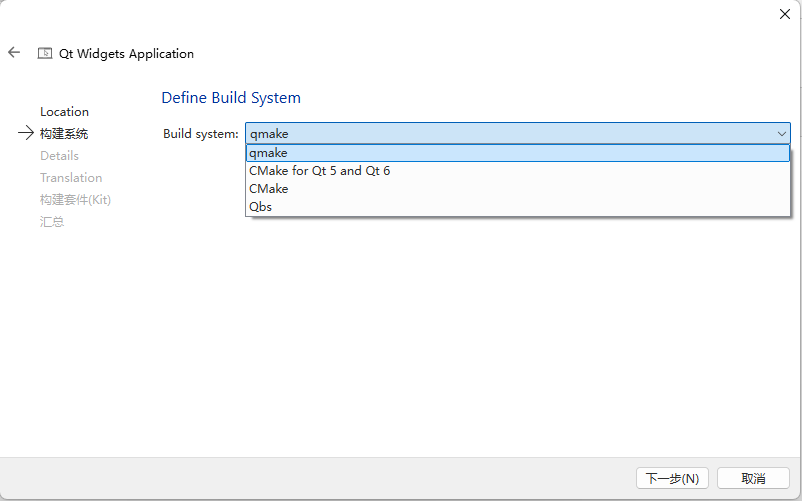
Task: Collapse the Build system combo box arrow
Action: tap(782, 134)
